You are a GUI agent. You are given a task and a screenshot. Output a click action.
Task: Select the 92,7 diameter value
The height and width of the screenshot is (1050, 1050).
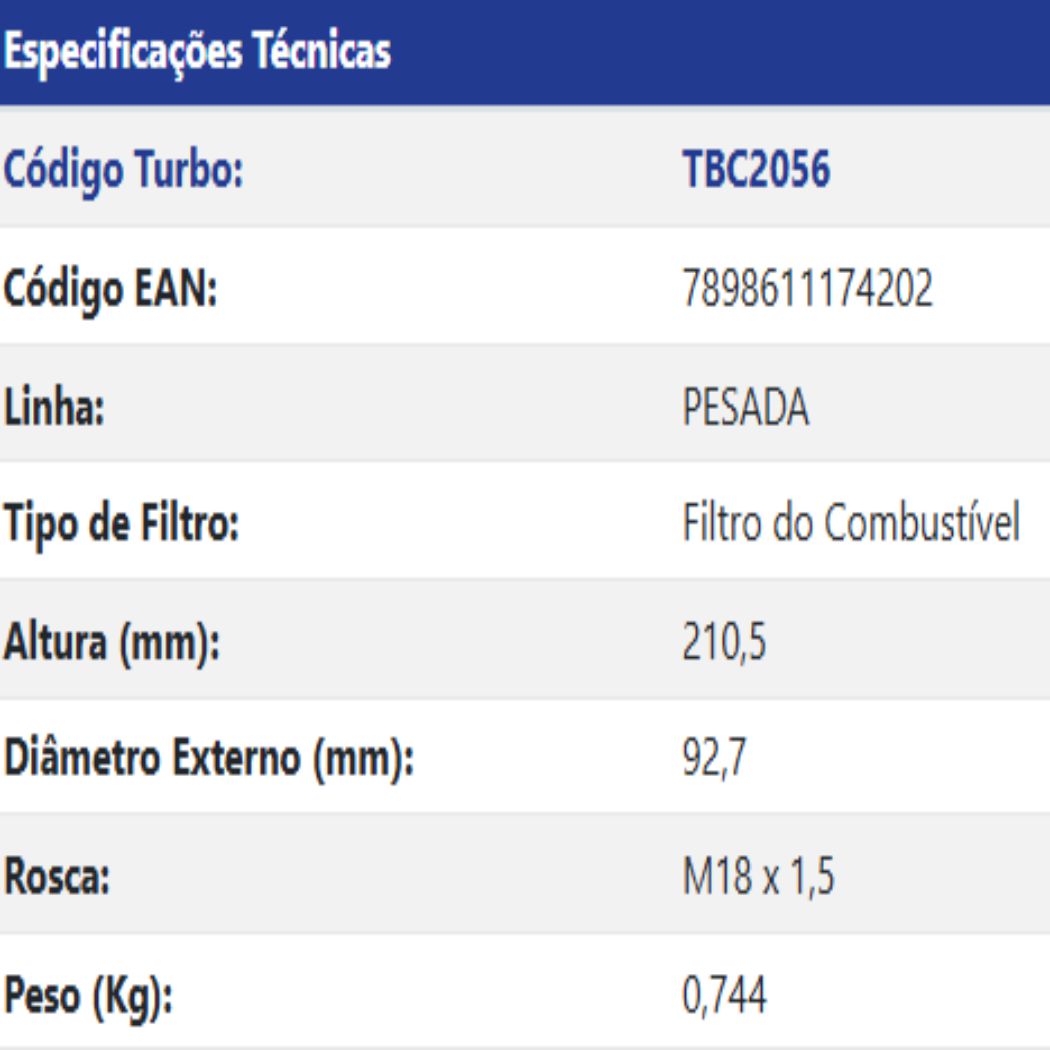714,761
